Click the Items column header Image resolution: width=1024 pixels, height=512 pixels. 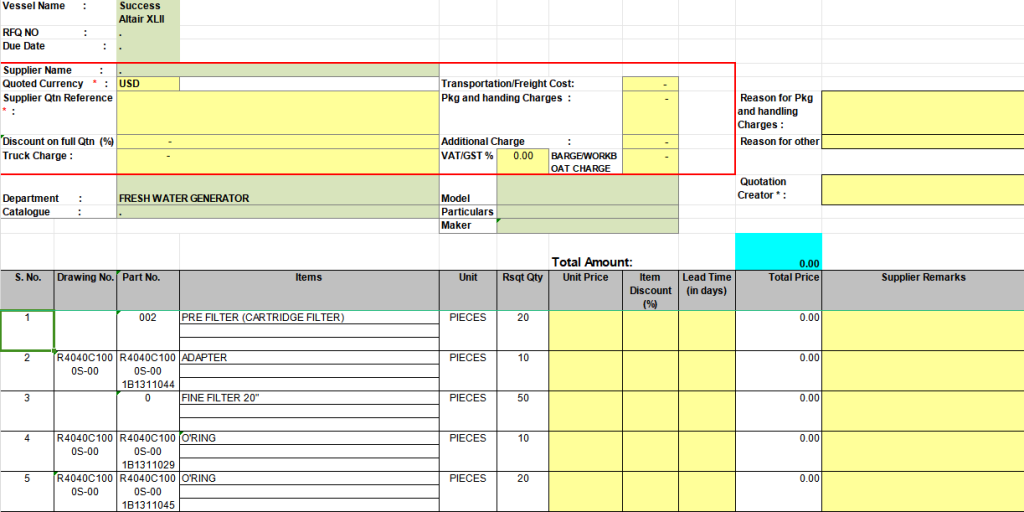click(x=309, y=278)
